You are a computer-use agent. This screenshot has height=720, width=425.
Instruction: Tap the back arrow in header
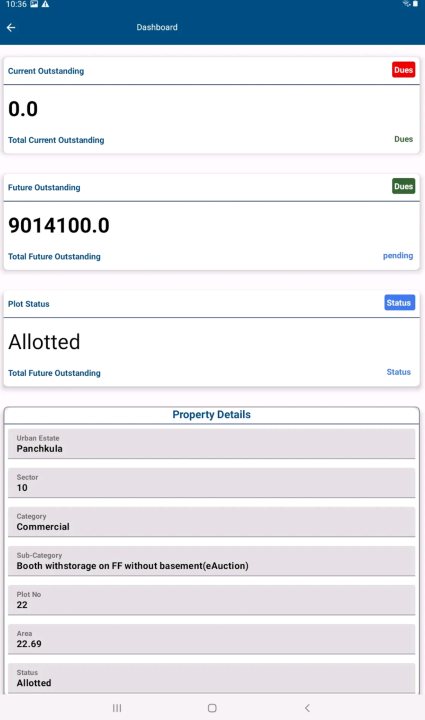pyautogui.click(x=11, y=28)
